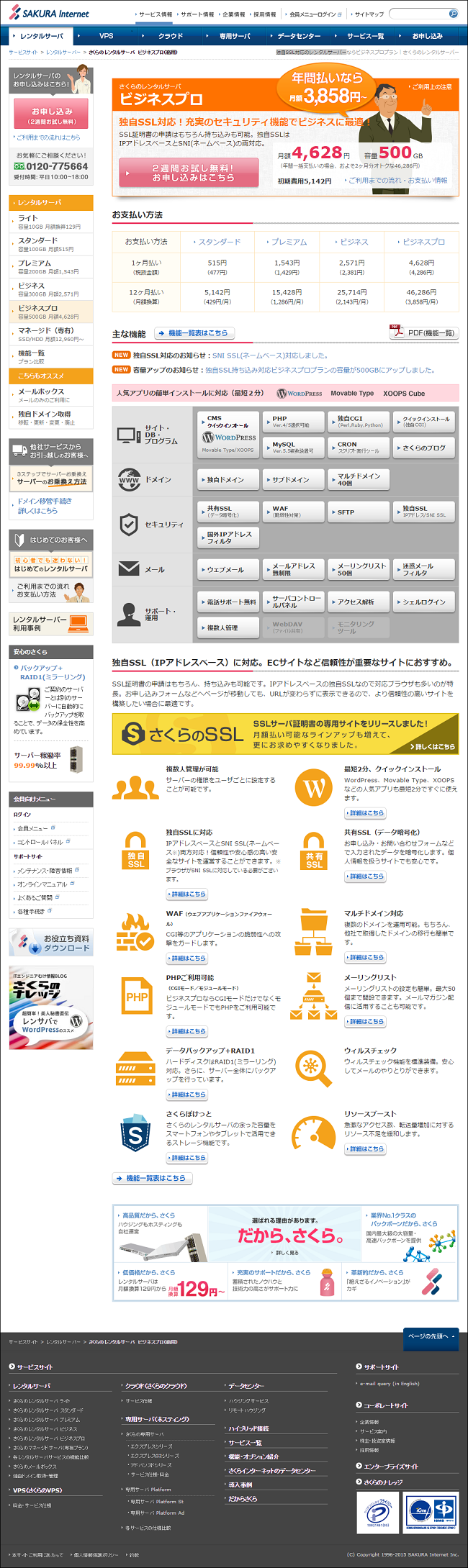Click the pink お申し込み button in sidebar
468x1568 pixels.
click(51, 114)
